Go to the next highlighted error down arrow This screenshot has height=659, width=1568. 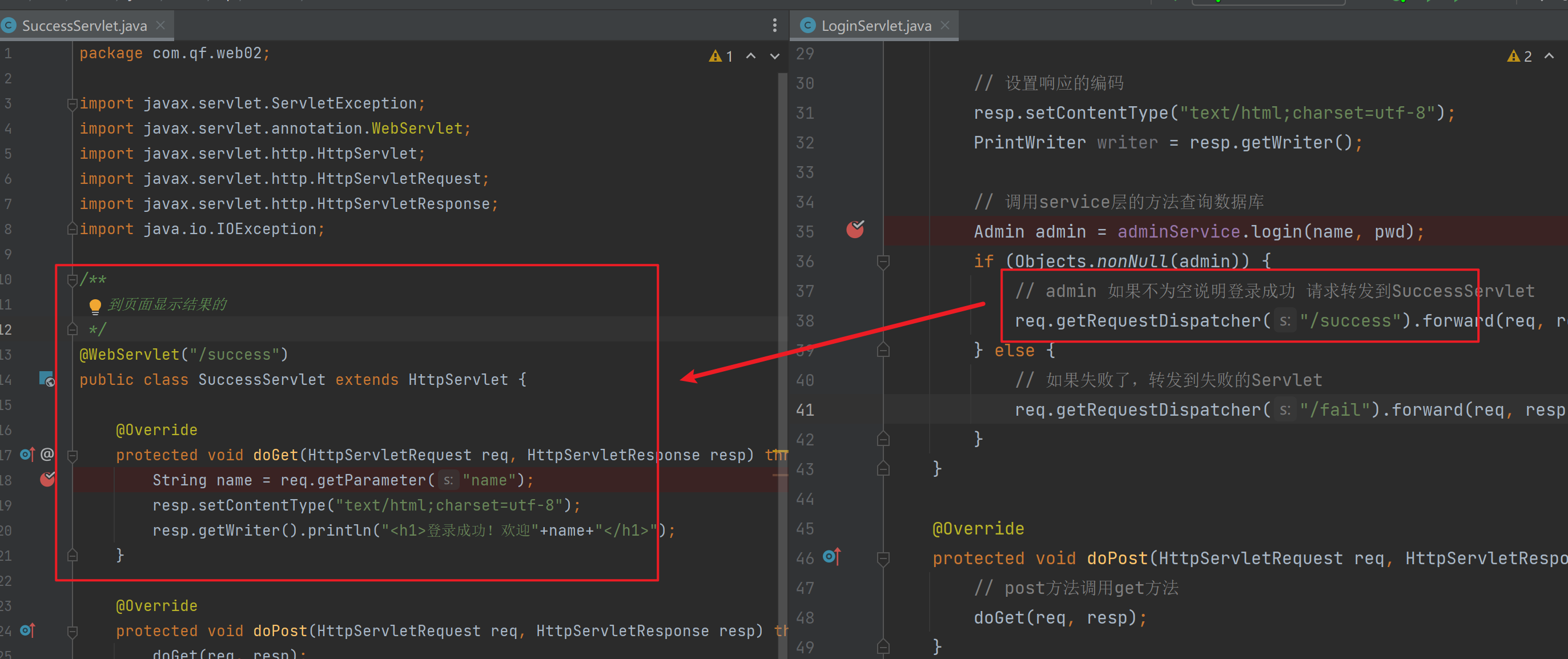click(x=774, y=57)
